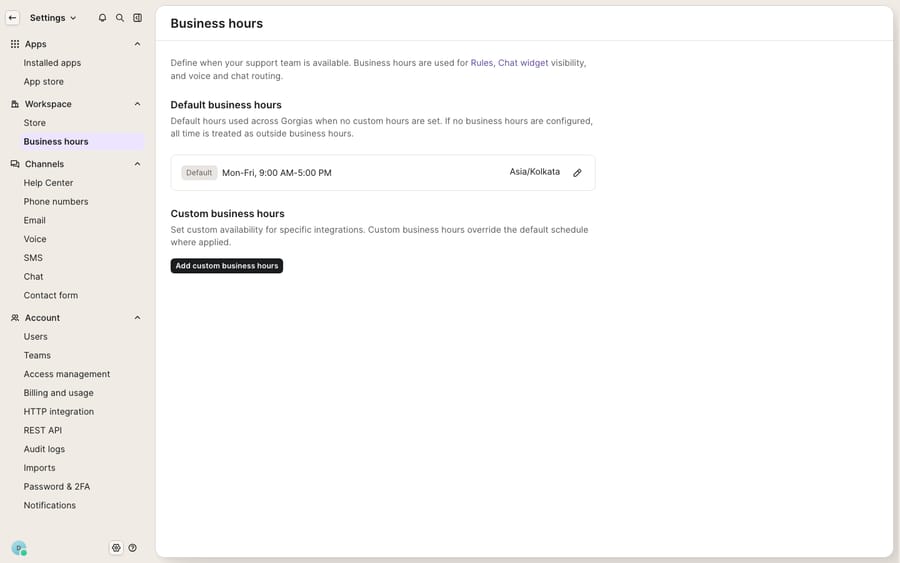This screenshot has height=563, width=900.
Task: Open REST API settings
Action: (x=42, y=430)
